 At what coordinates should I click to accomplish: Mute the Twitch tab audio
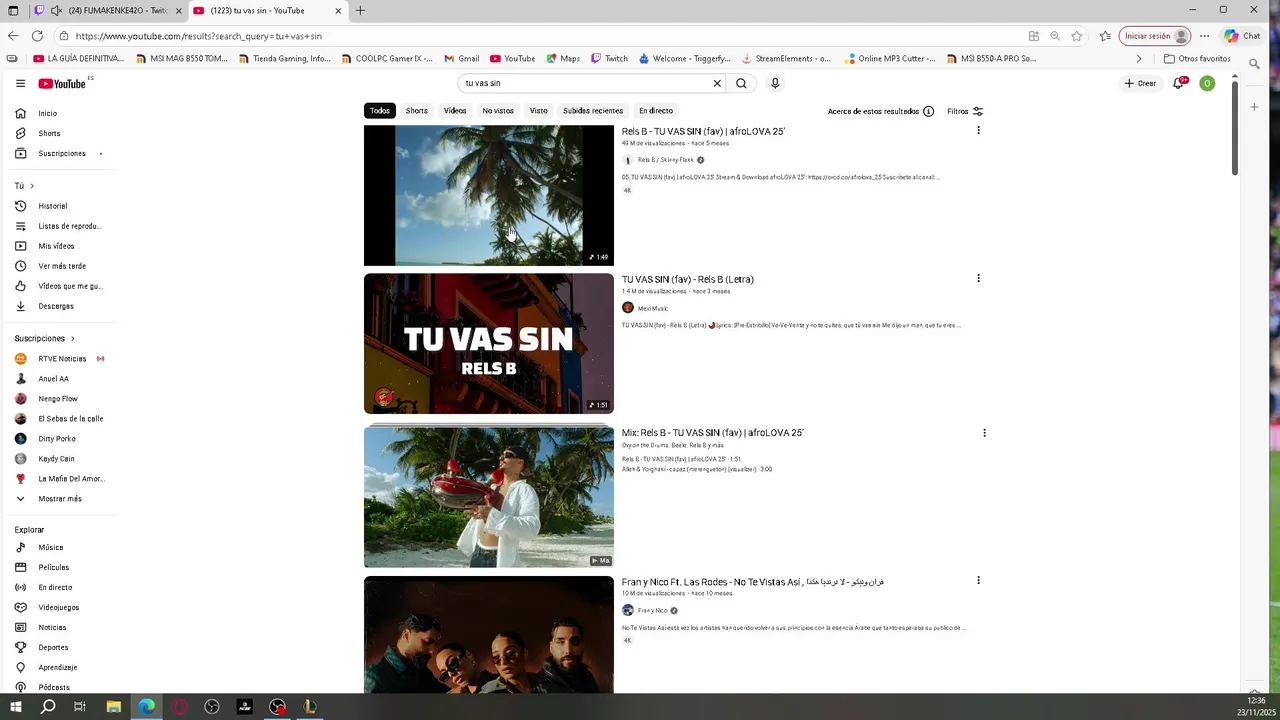coord(56,11)
